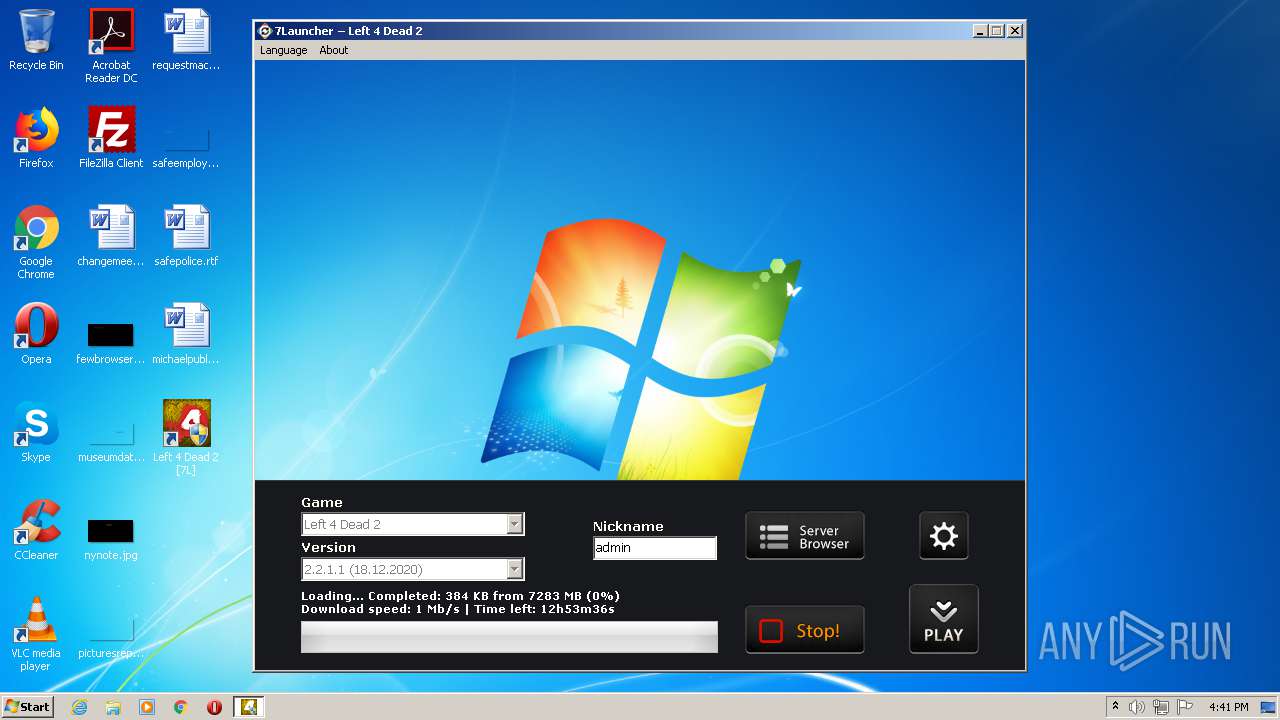Launch Skype from desktop
This screenshot has width=1280, height=720.
tap(36, 432)
